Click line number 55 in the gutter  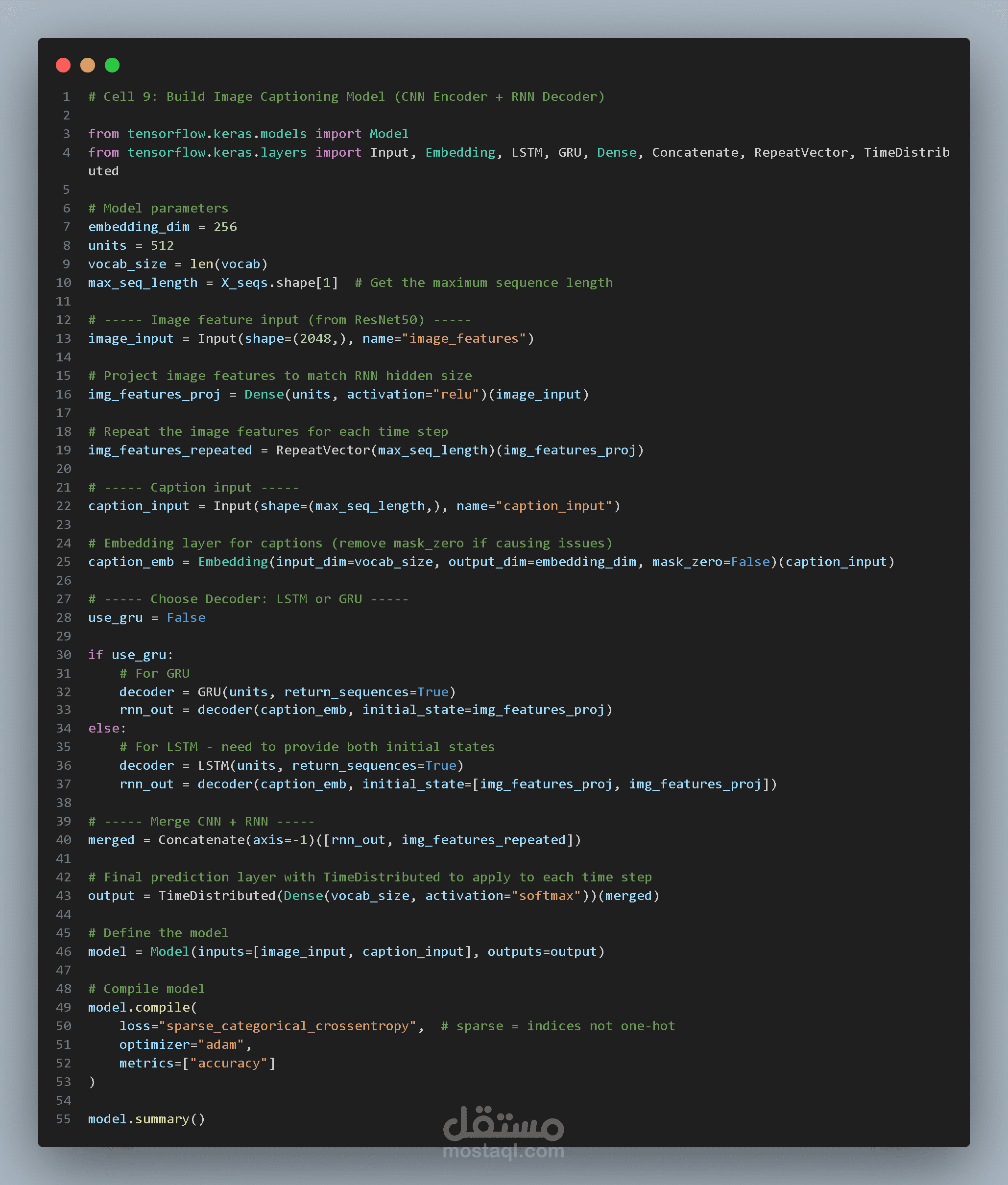coord(64,1119)
